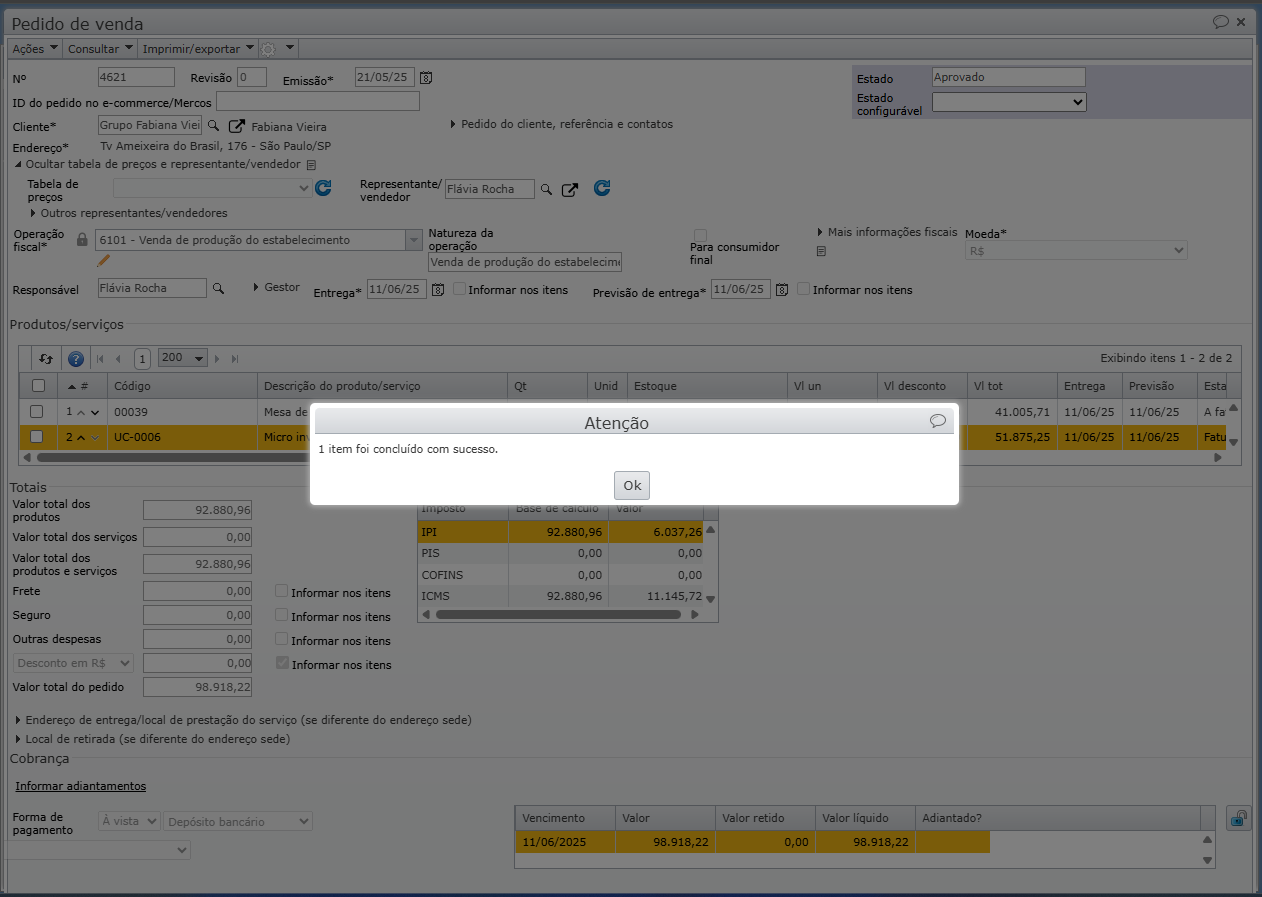
Task: Click the settings gear icon in the toolbar
Action: [268, 48]
